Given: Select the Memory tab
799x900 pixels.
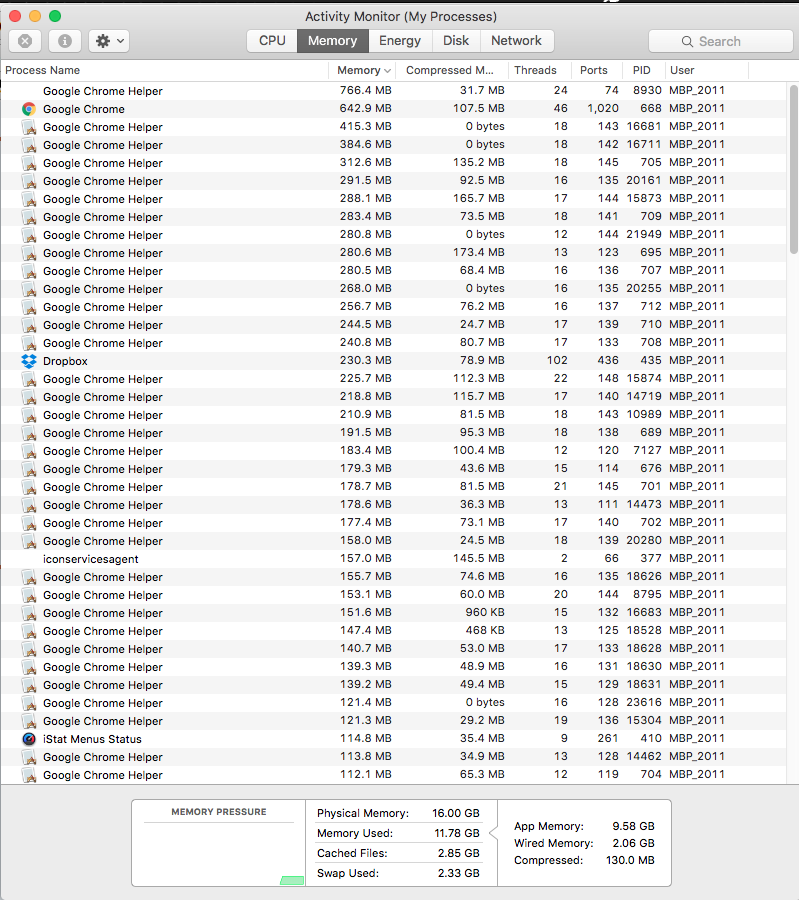Looking at the screenshot, I should point(332,41).
